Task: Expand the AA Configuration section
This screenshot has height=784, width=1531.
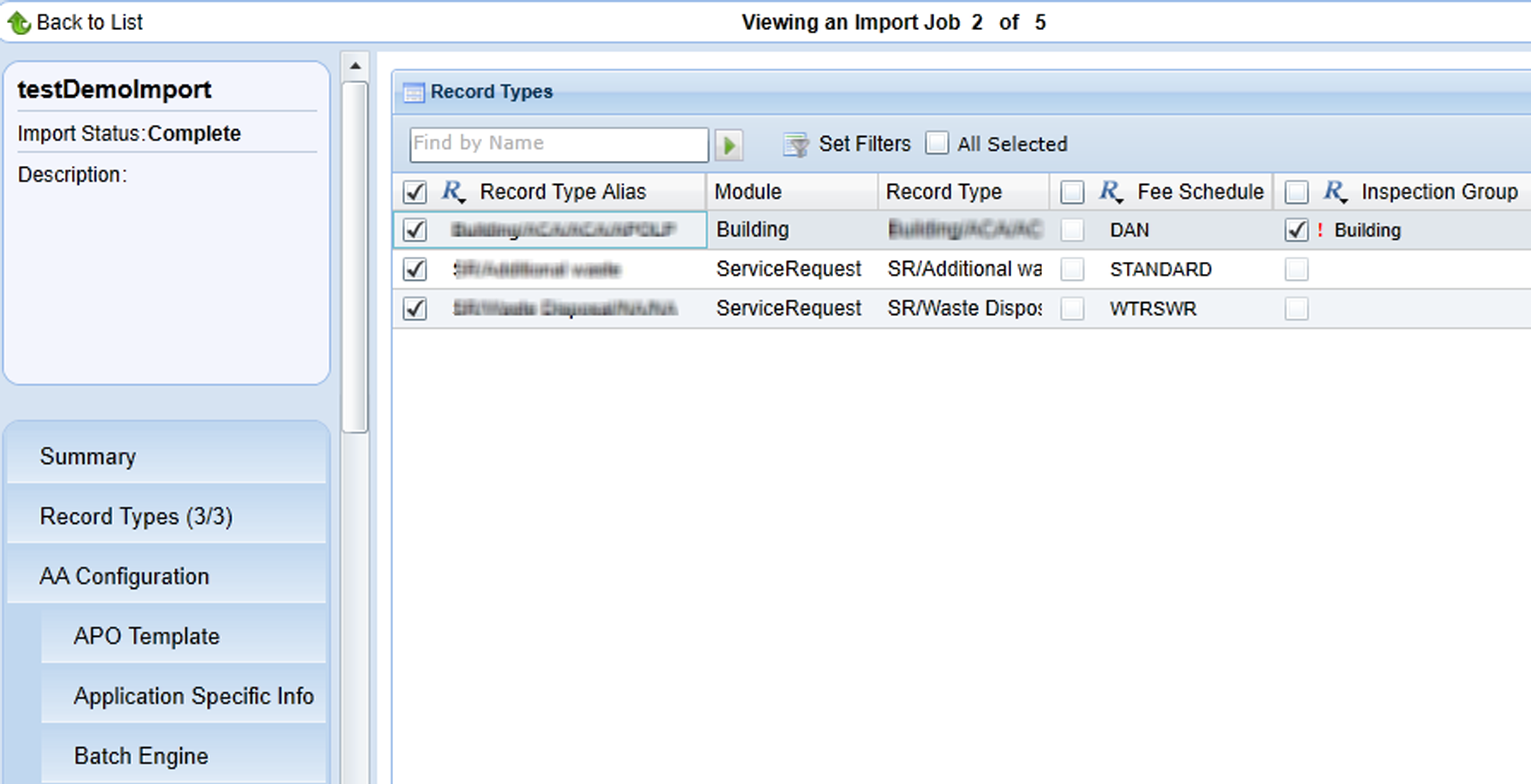Action: coord(124,576)
